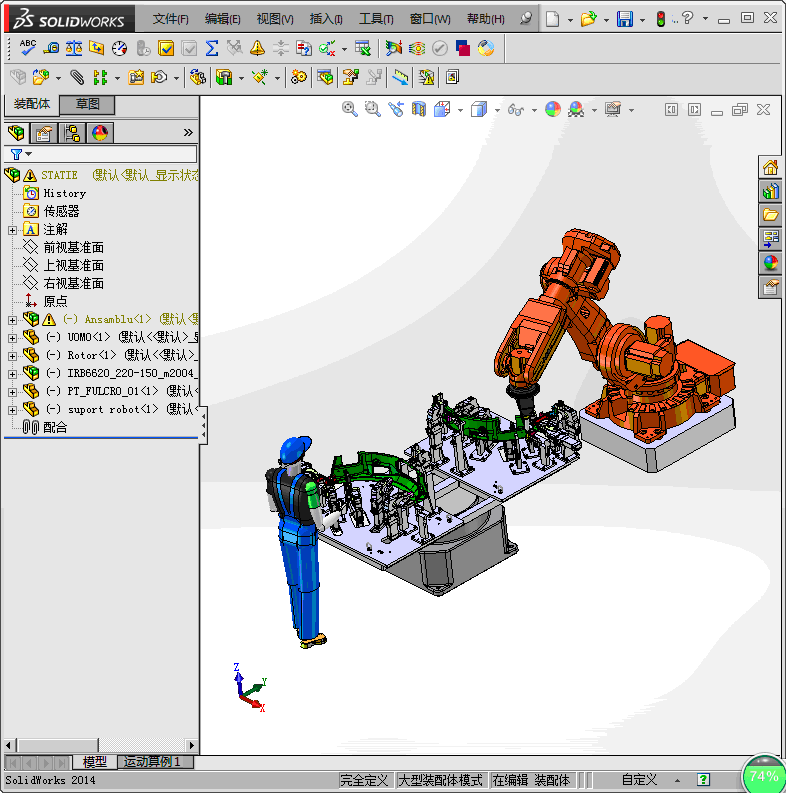
Task: Click Zoom to Fit in viewport toolbar
Action: pyautogui.click(x=350, y=109)
